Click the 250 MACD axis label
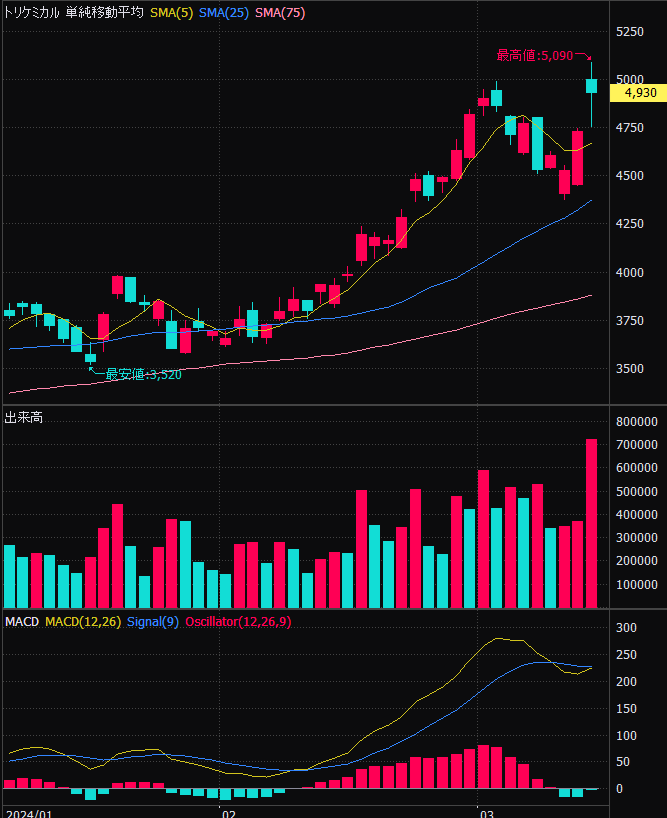This screenshot has width=667, height=818. tap(626, 655)
